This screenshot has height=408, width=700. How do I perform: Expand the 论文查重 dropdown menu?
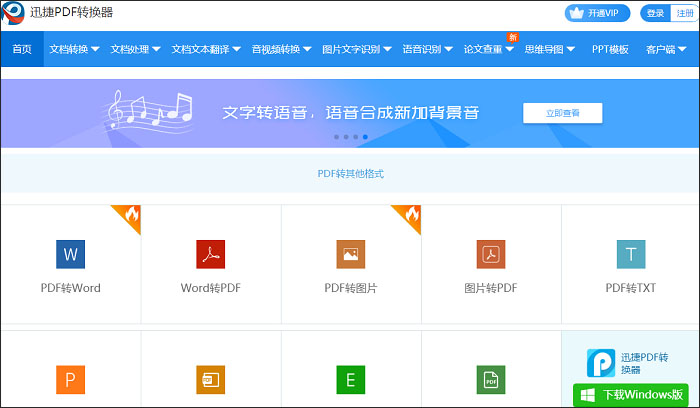pos(489,49)
